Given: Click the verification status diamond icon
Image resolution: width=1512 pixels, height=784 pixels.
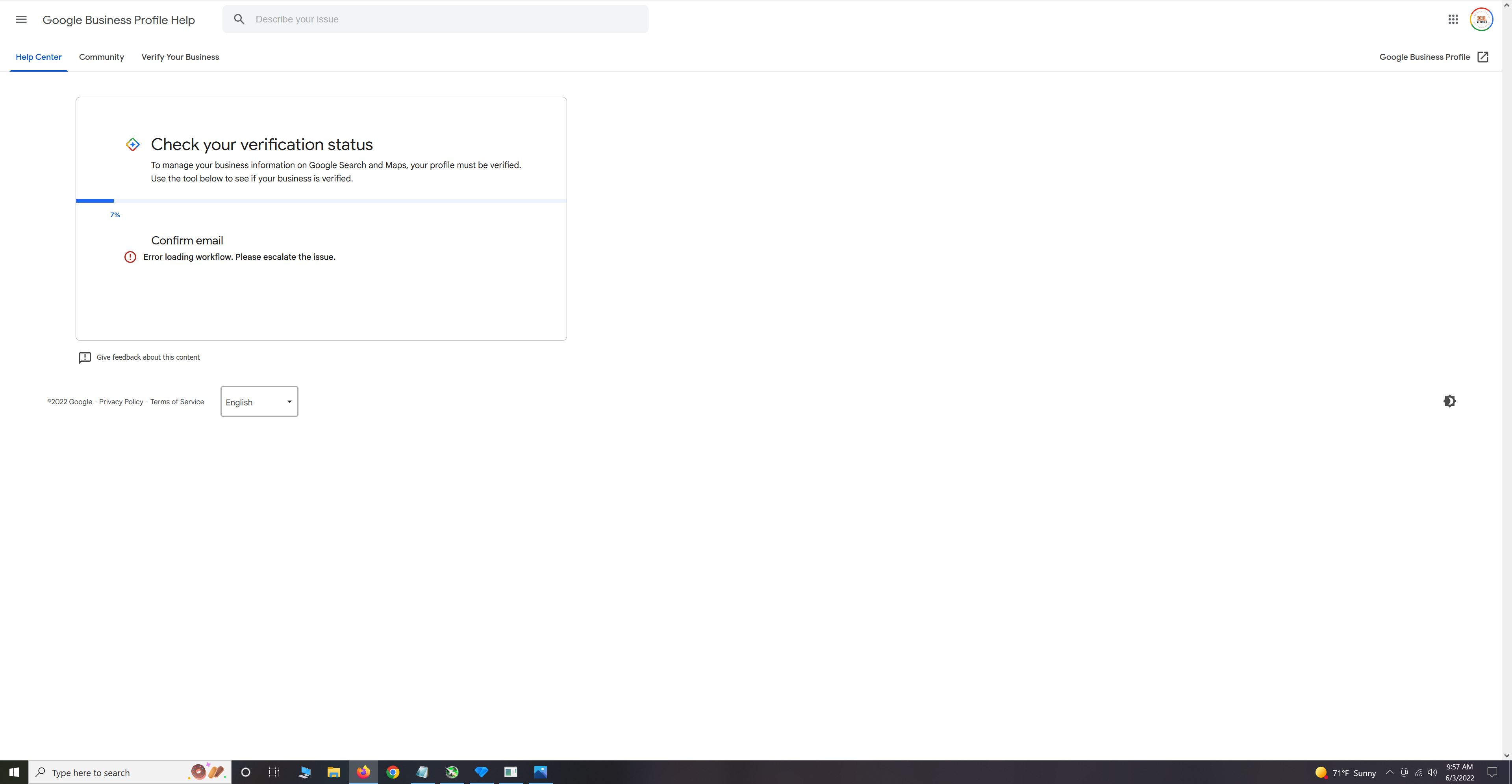Looking at the screenshot, I should pos(132,144).
